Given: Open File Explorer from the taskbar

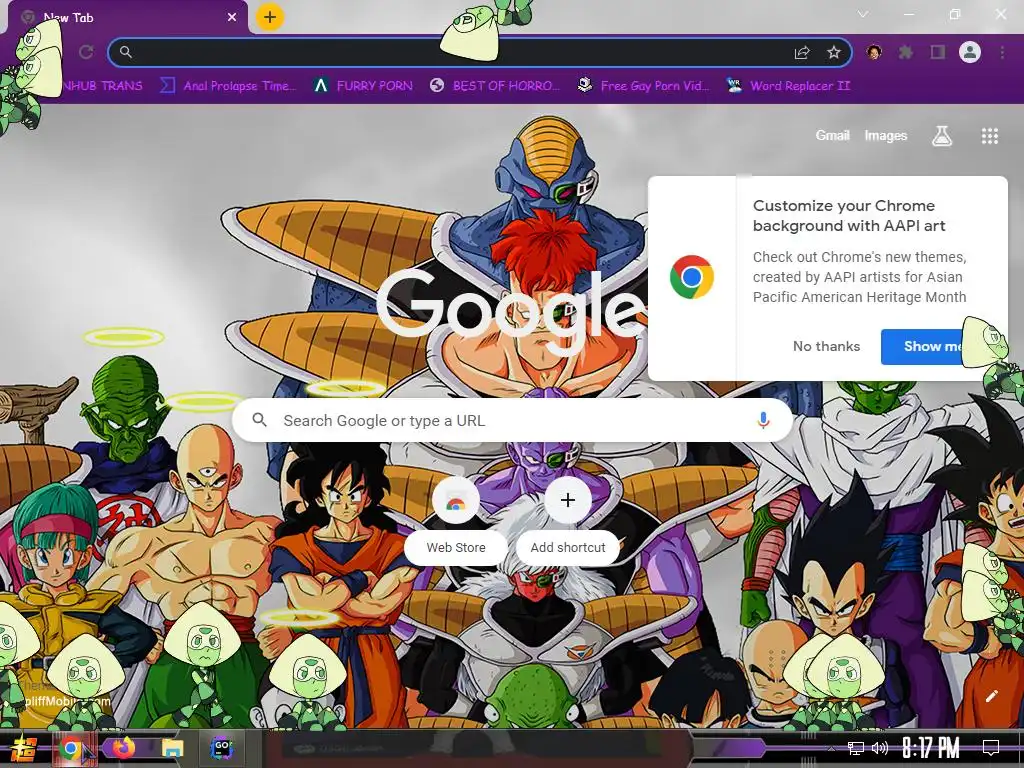Looking at the screenshot, I should 172,748.
